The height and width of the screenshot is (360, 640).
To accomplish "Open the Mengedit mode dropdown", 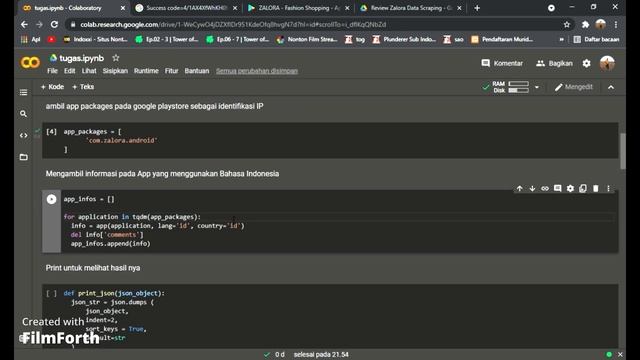I will click(x=573, y=87).
